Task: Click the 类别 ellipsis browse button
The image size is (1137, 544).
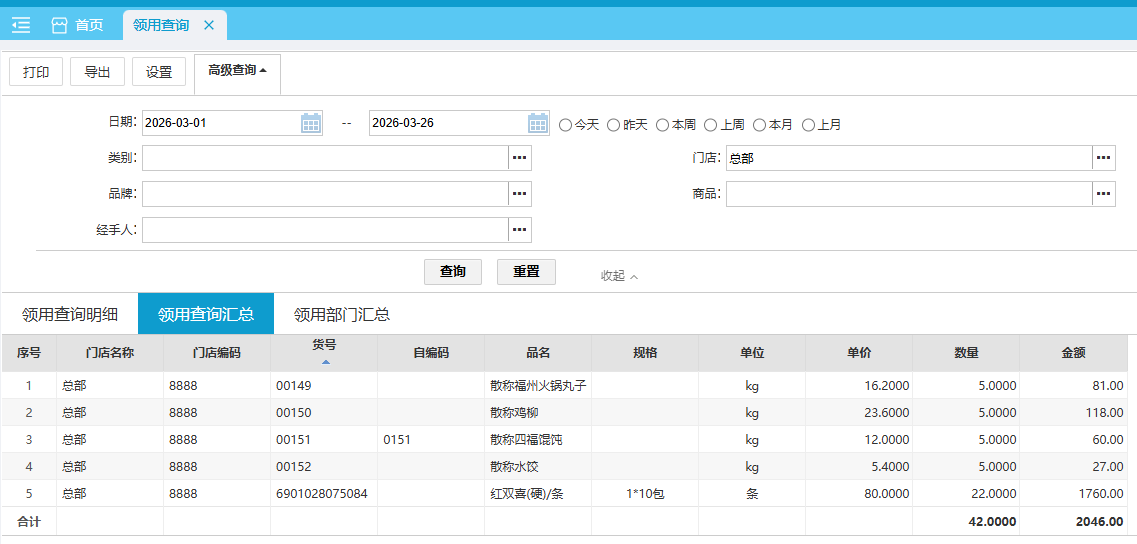Action: (x=519, y=158)
